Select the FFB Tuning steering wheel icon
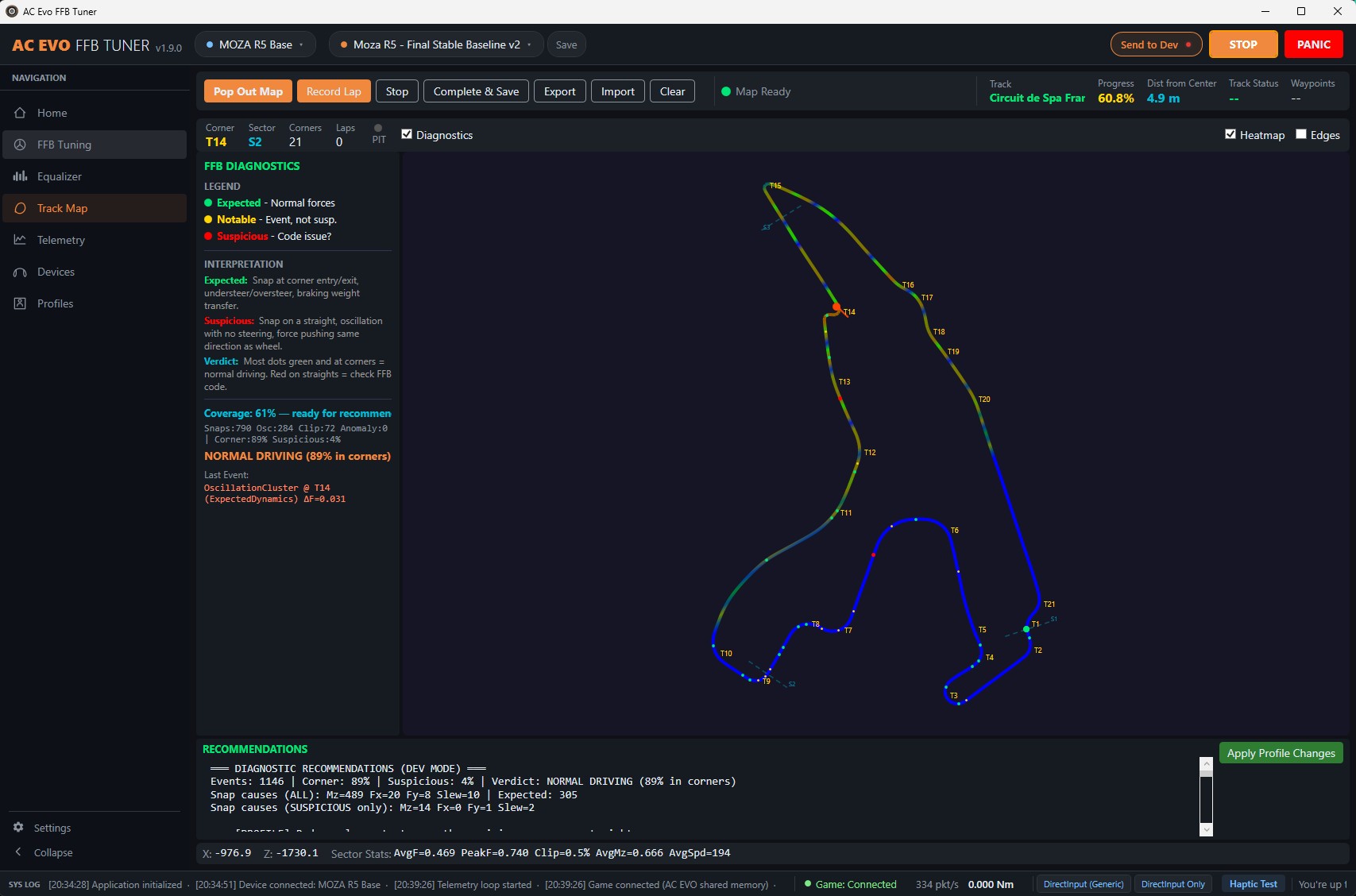Image resolution: width=1356 pixels, height=896 pixels. (20, 145)
